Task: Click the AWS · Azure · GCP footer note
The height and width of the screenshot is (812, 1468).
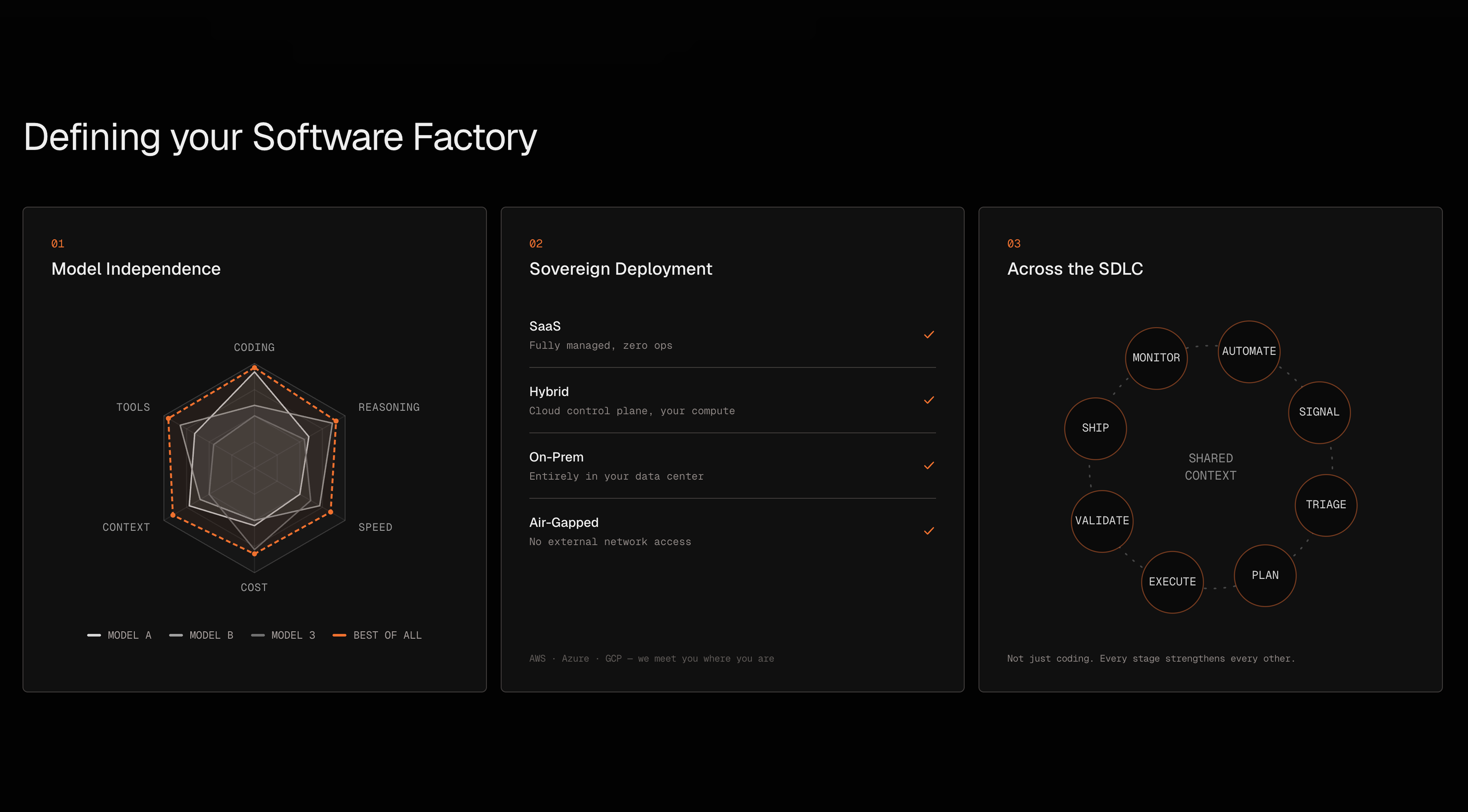Action: coord(651,659)
